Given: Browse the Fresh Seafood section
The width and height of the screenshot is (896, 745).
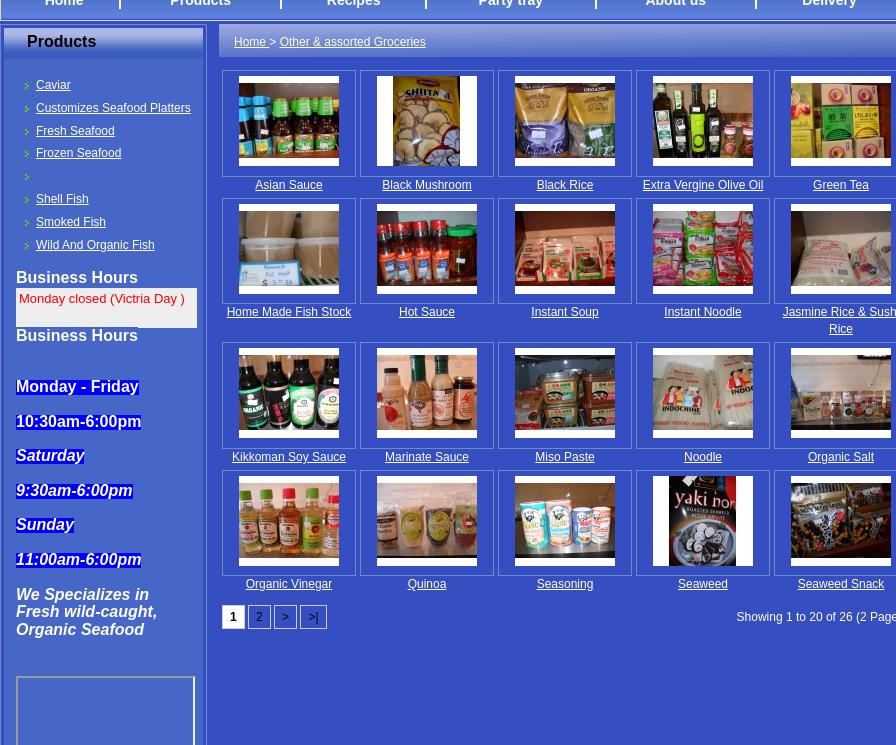Looking at the screenshot, I should point(75,131).
